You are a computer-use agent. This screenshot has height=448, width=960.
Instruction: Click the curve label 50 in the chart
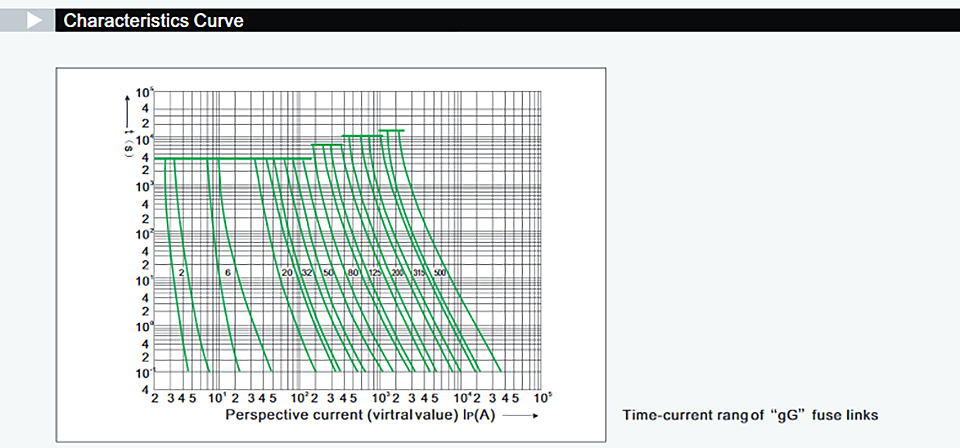click(x=329, y=272)
